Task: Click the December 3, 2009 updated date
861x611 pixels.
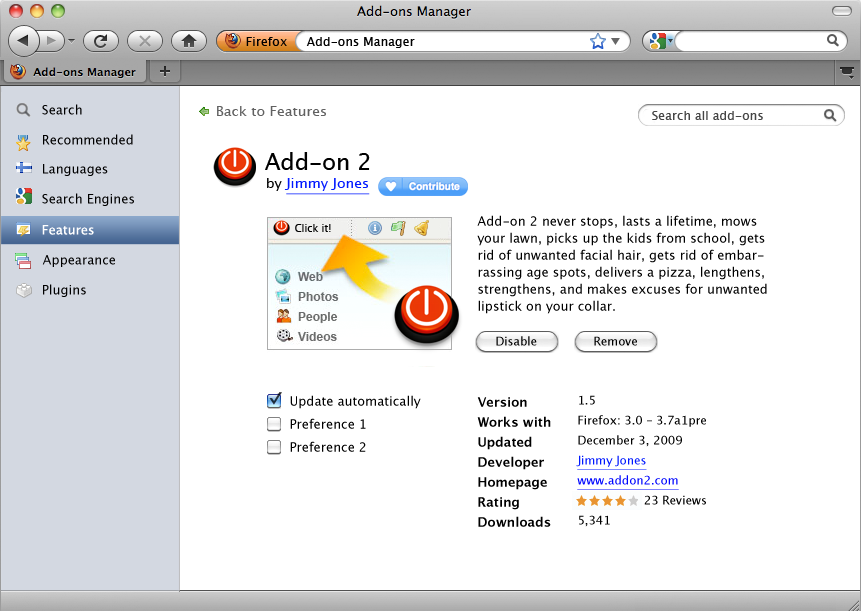Action: [x=630, y=440]
